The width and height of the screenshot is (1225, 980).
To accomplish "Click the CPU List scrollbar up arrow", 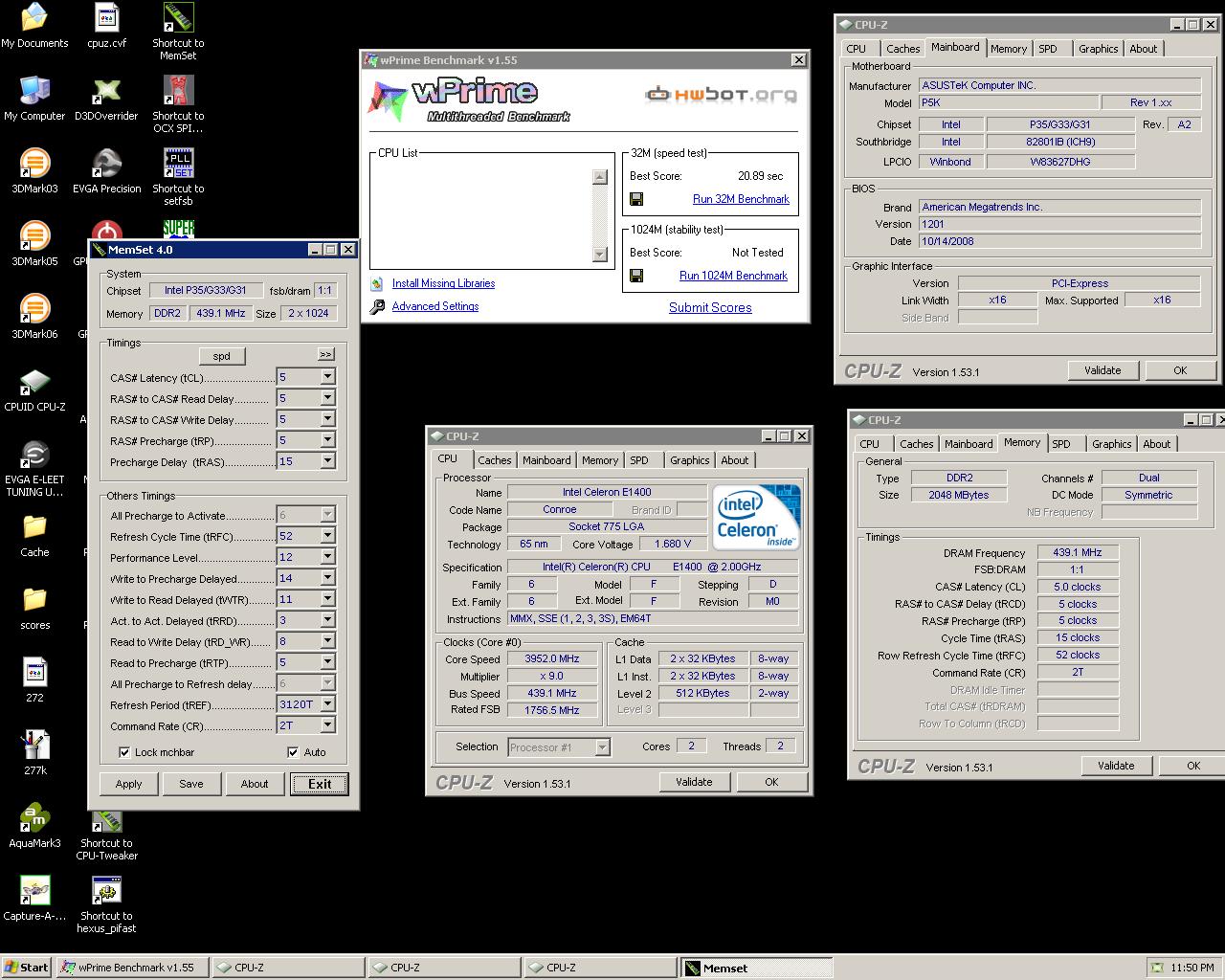I will (x=600, y=176).
